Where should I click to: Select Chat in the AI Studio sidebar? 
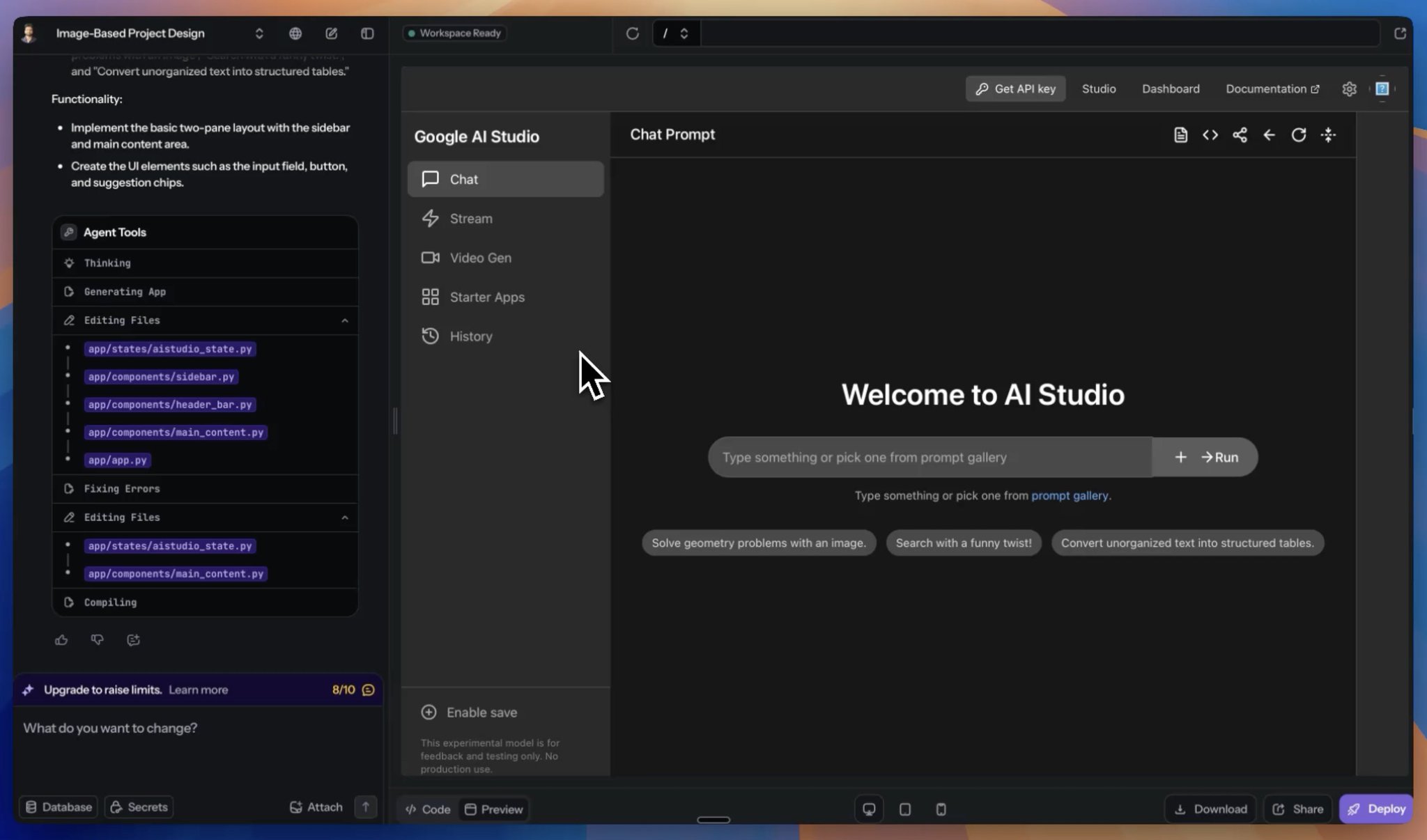[506, 179]
